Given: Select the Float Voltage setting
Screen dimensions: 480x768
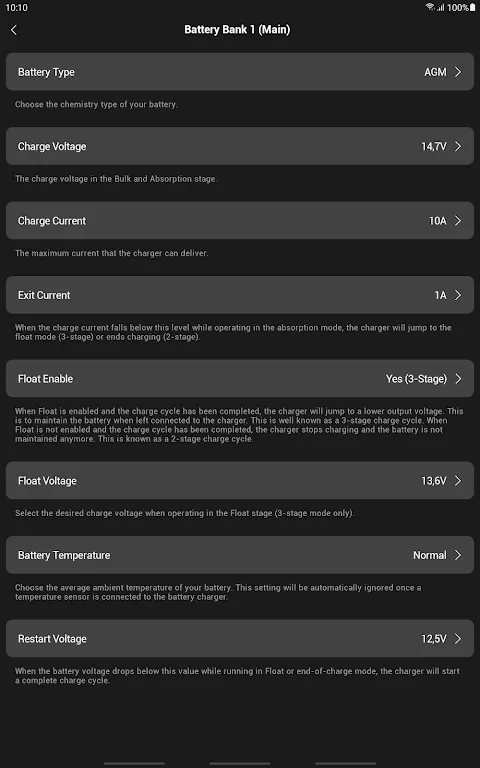Looking at the screenshot, I should click(x=240, y=481).
